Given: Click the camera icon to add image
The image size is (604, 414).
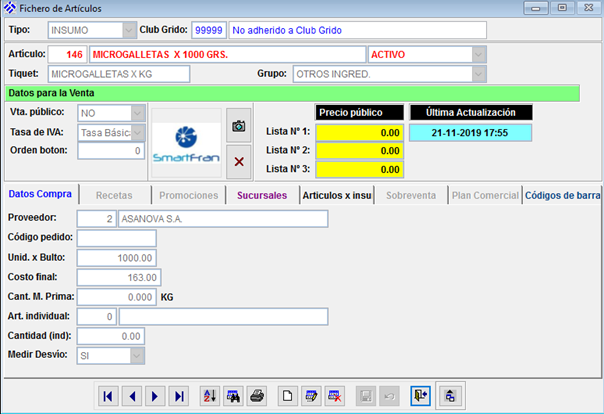Looking at the screenshot, I should click(238, 126).
